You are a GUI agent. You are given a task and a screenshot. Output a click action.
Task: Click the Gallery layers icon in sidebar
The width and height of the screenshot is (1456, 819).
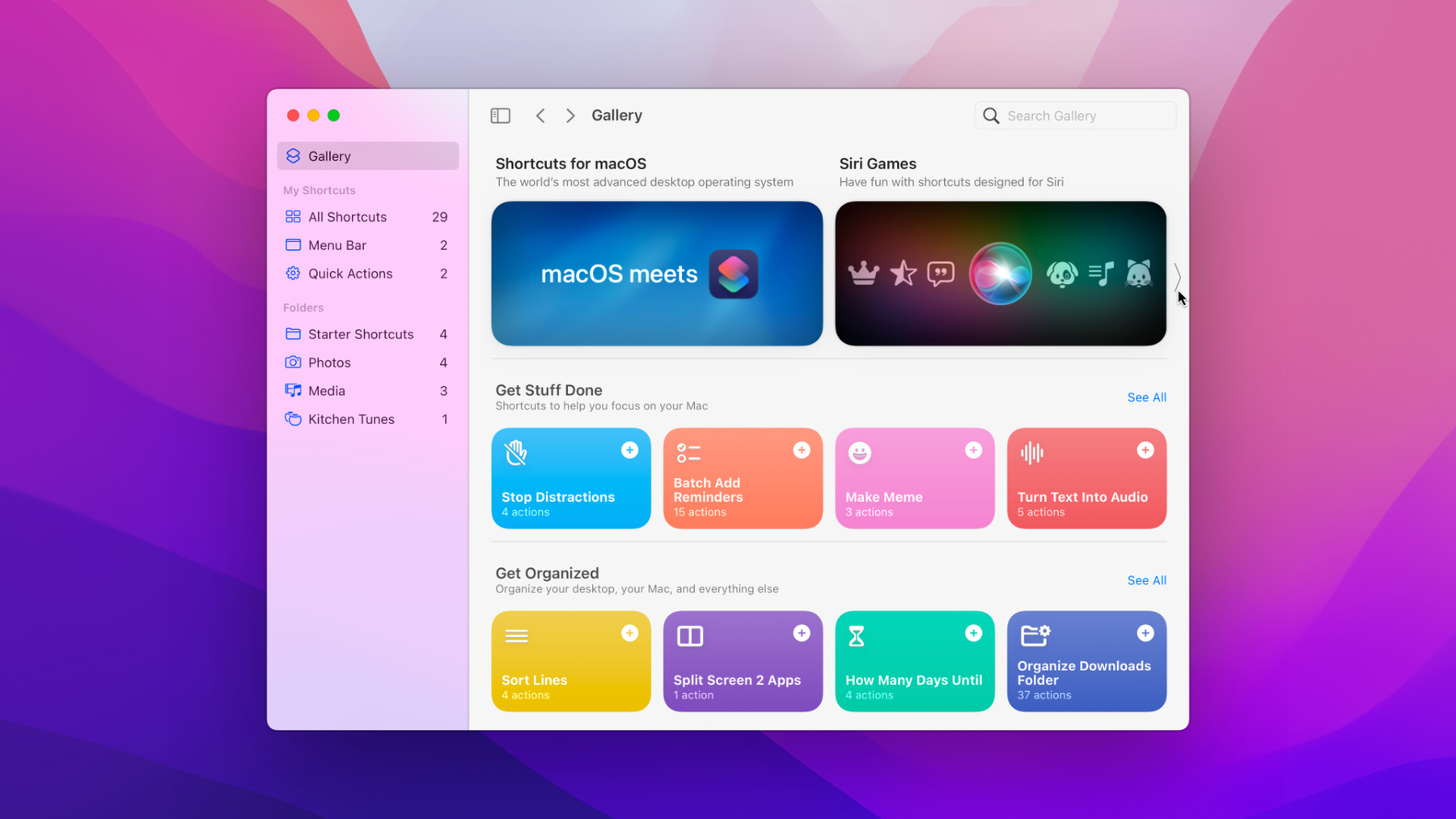click(293, 156)
